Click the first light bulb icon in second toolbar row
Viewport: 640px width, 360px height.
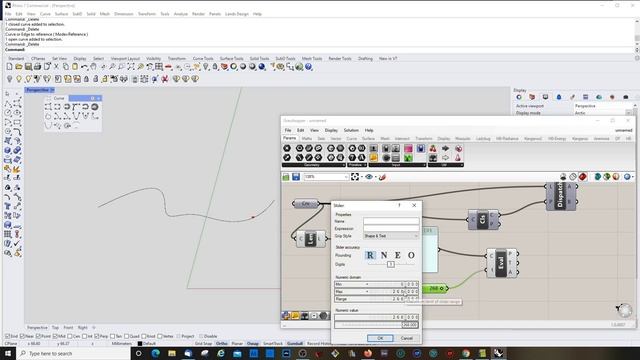click(9, 79)
